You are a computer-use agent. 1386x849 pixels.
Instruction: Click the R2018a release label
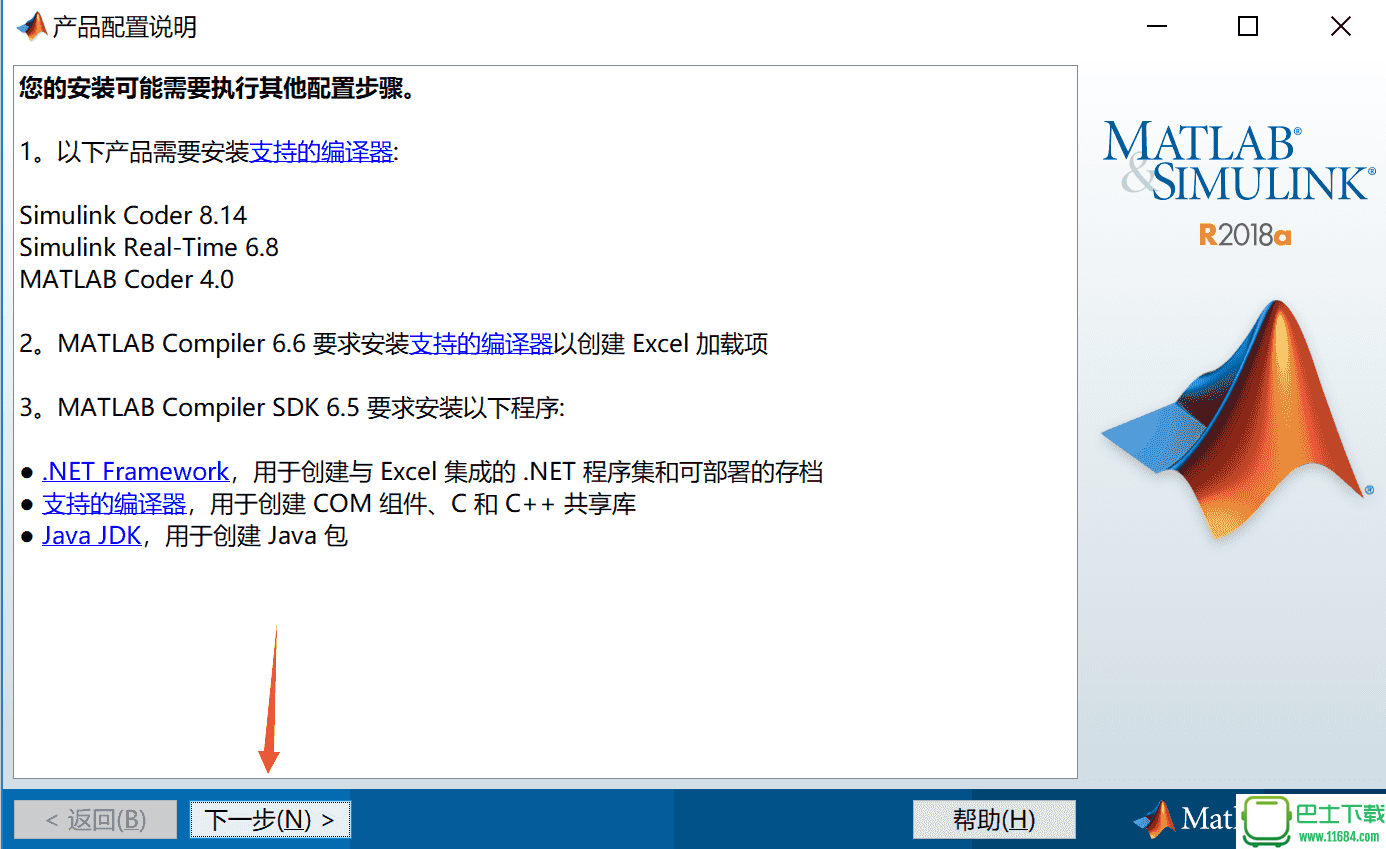click(1245, 235)
